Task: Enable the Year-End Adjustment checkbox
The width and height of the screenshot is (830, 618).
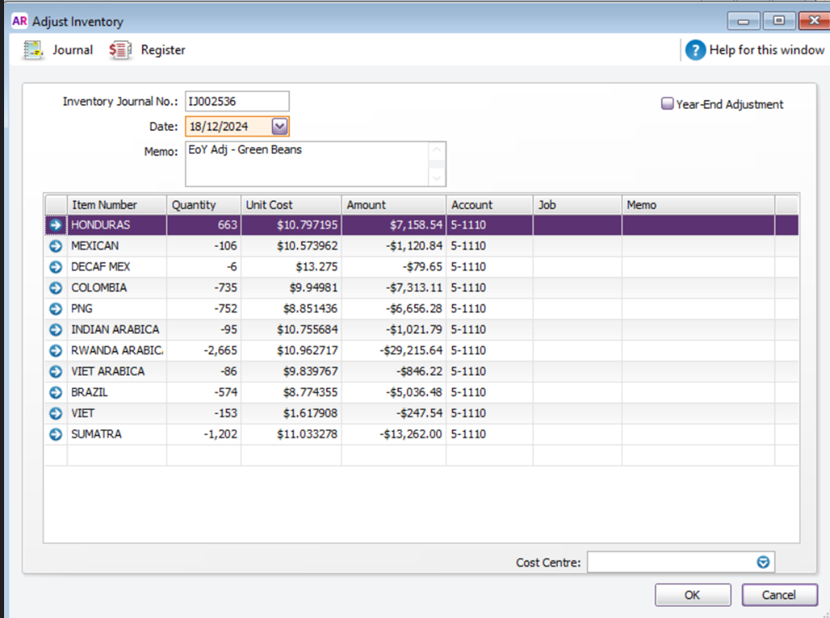Action: pos(667,104)
